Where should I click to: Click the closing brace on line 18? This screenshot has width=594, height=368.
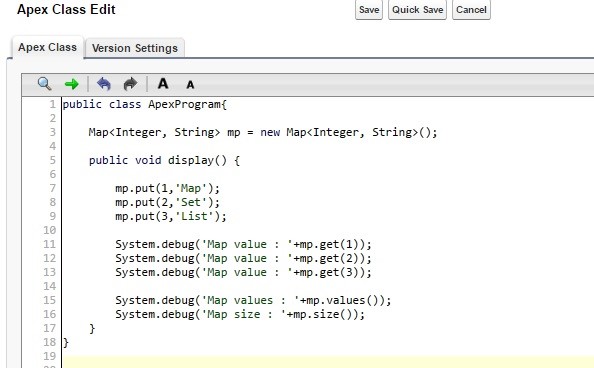(66, 343)
